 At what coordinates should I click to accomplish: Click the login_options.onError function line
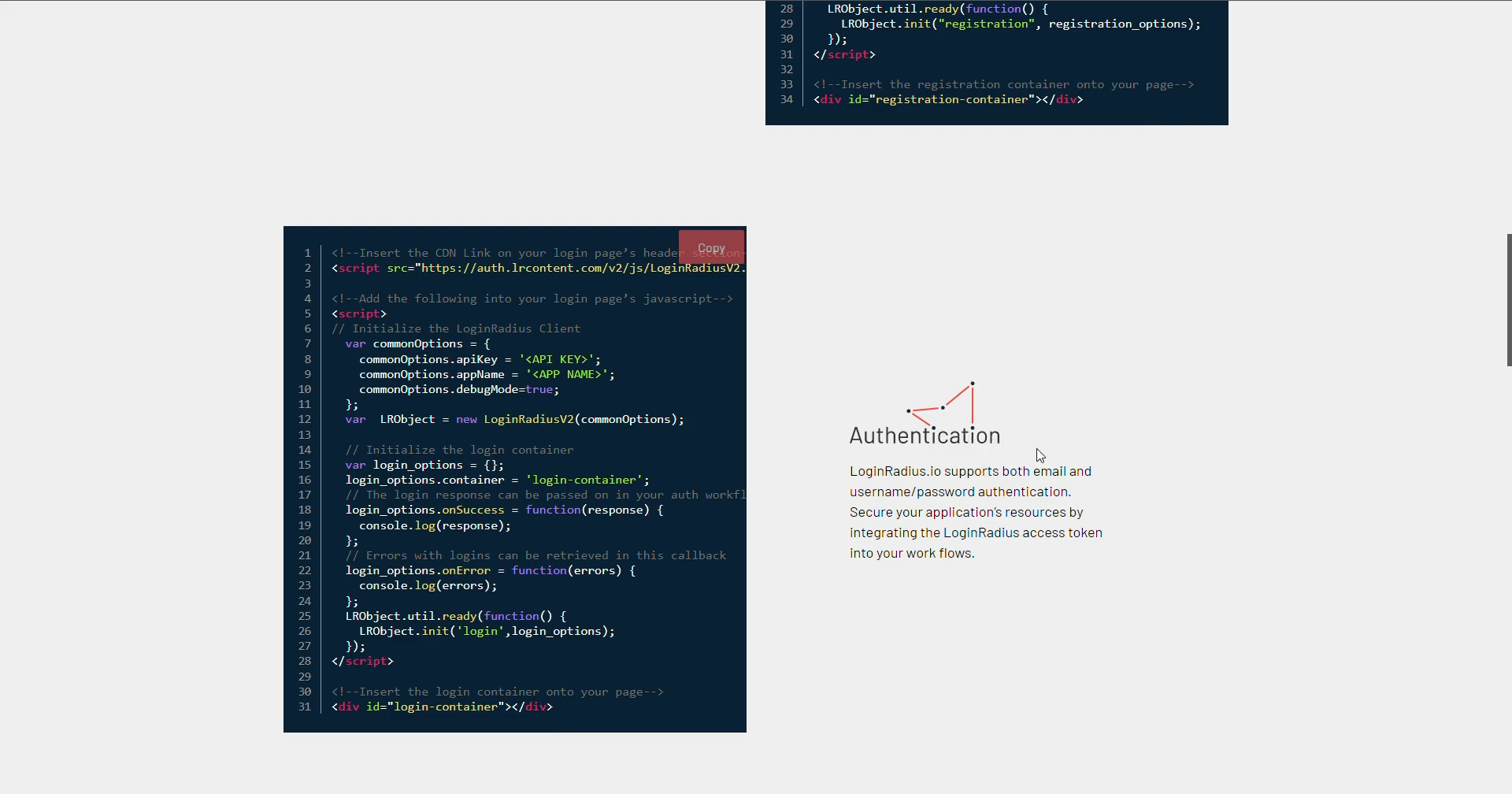click(490, 570)
